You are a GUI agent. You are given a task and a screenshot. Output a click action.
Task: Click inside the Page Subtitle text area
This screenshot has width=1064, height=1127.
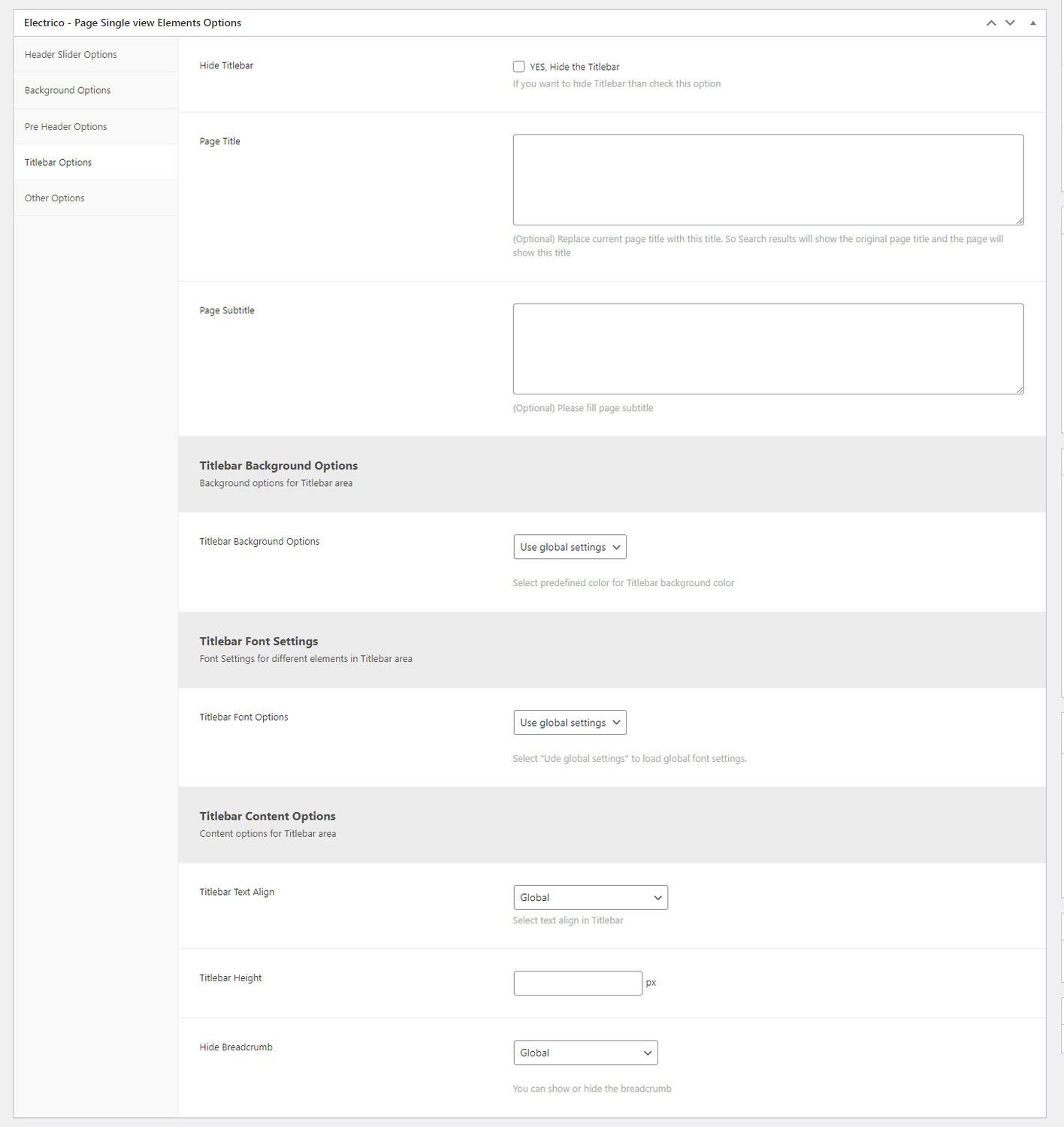[767, 349]
